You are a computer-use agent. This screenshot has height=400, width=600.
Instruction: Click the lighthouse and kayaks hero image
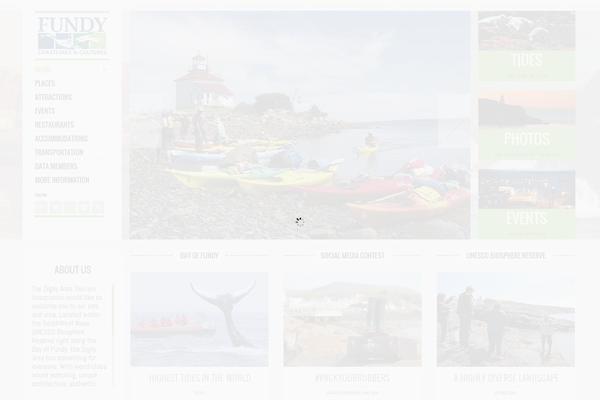(300, 125)
